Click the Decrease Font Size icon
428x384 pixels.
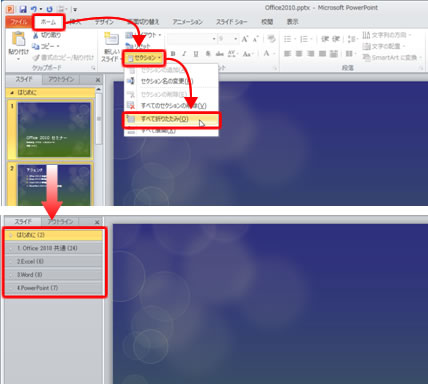(x=256, y=39)
